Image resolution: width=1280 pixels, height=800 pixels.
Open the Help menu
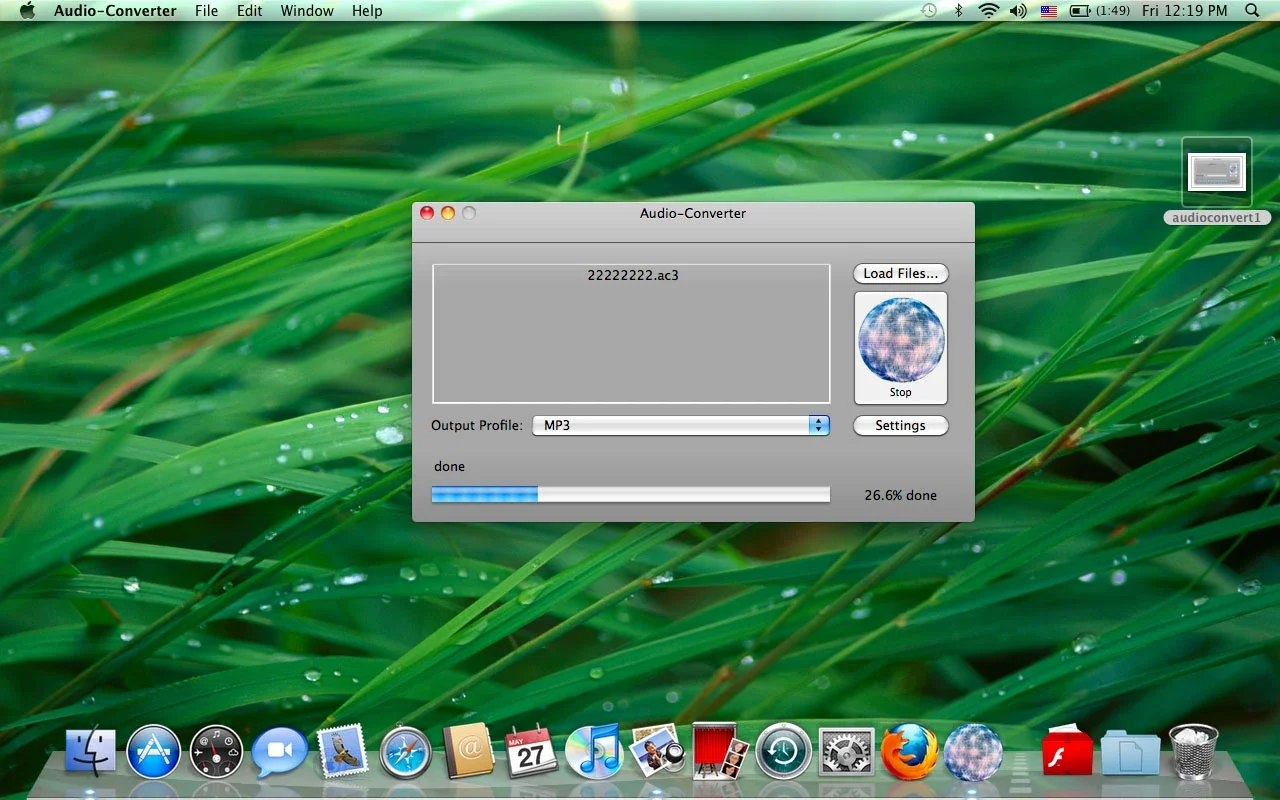367,11
